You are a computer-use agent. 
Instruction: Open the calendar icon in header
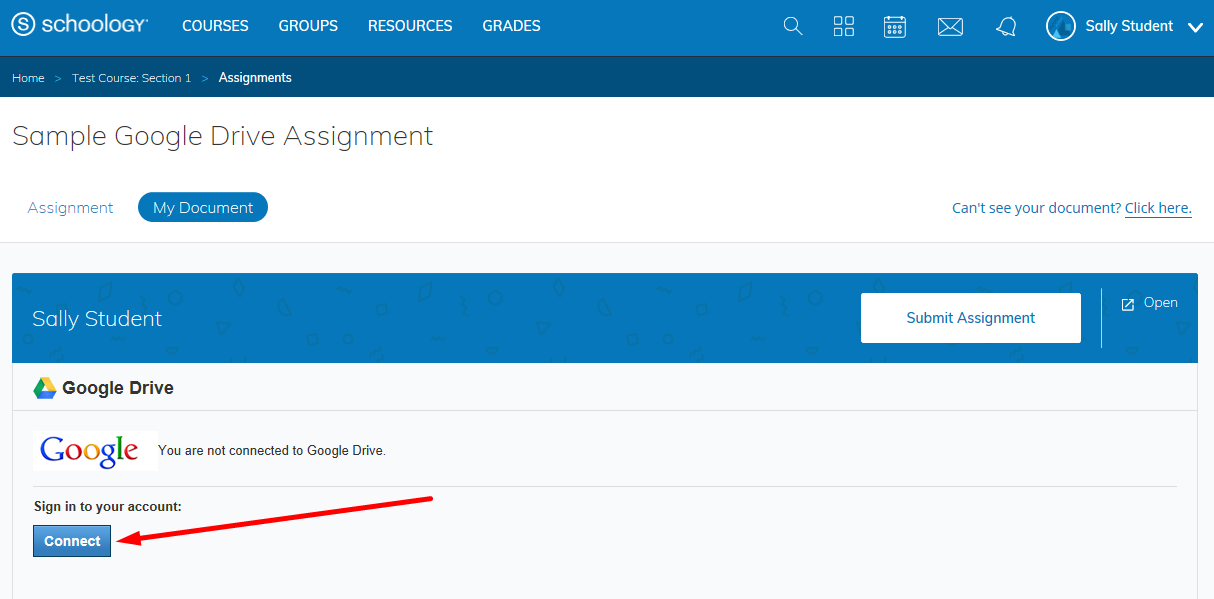point(895,27)
